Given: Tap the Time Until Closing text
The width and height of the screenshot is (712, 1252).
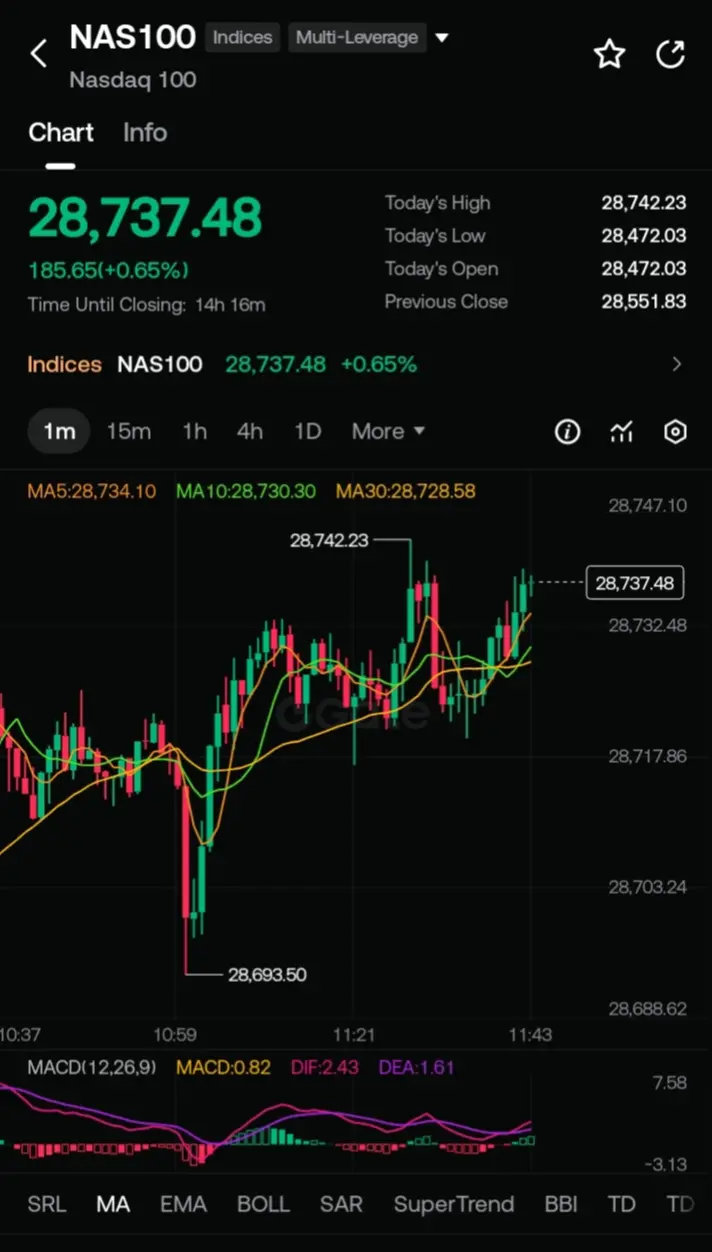Looking at the screenshot, I should tap(146, 305).
